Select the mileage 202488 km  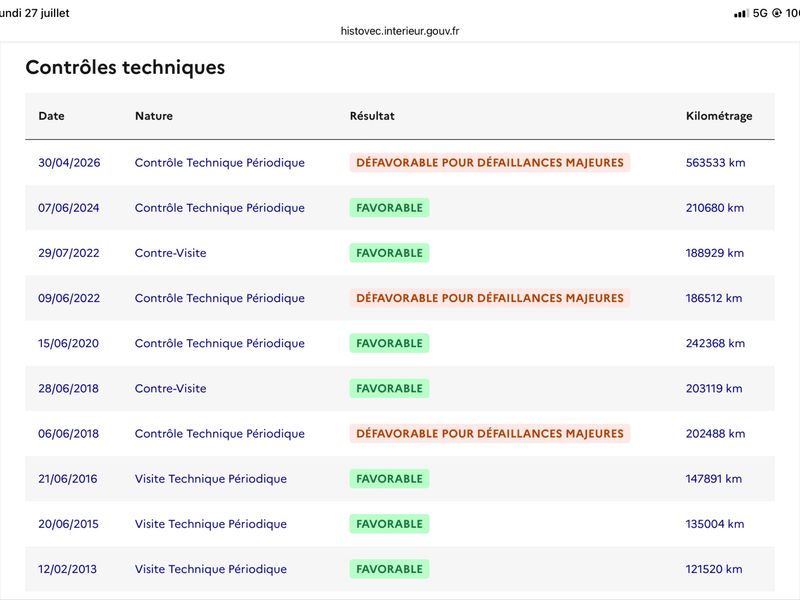[x=715, y=434]
